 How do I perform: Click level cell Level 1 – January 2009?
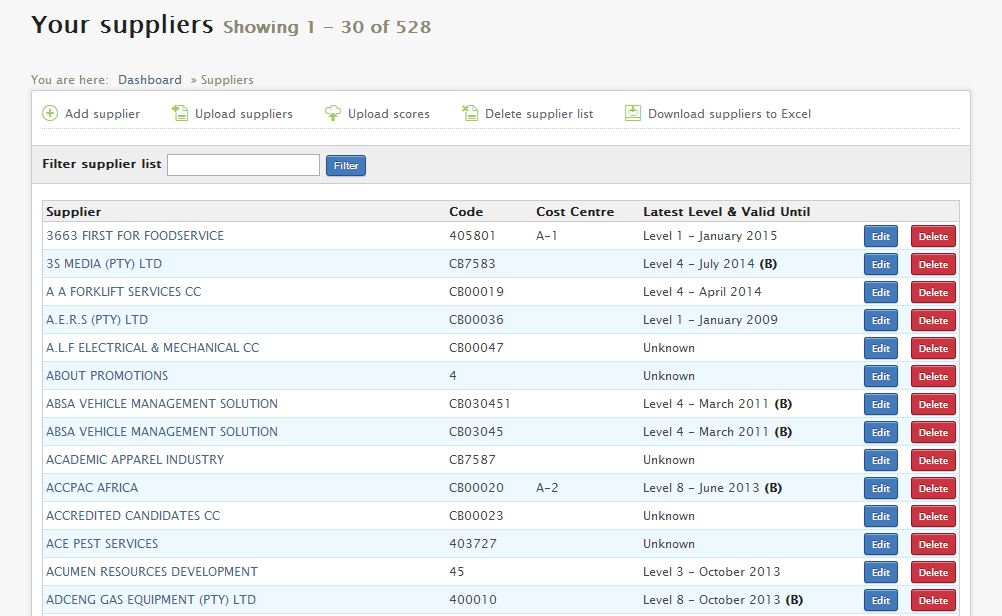pyautogui.click(x=710, y=320)
